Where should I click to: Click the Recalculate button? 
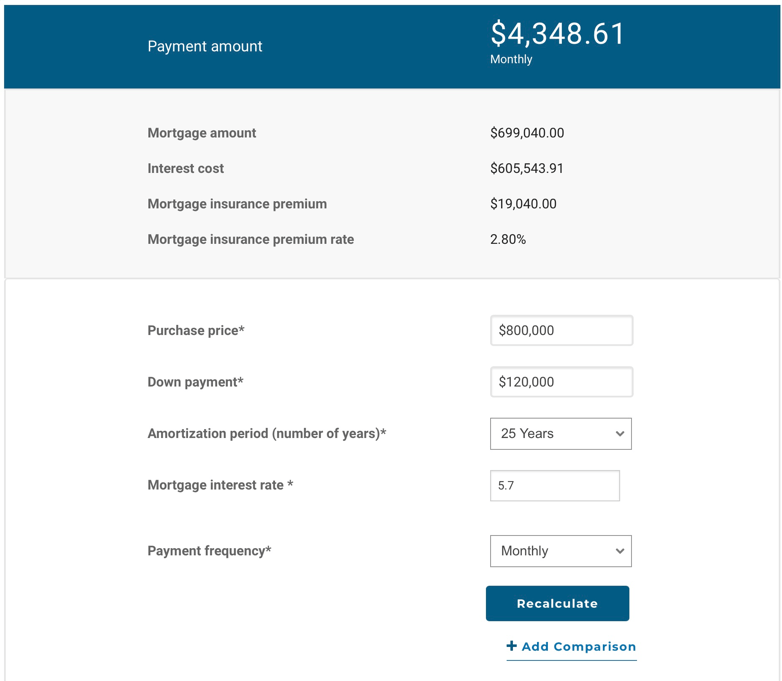pyautogui.click(x=557, y=603)
